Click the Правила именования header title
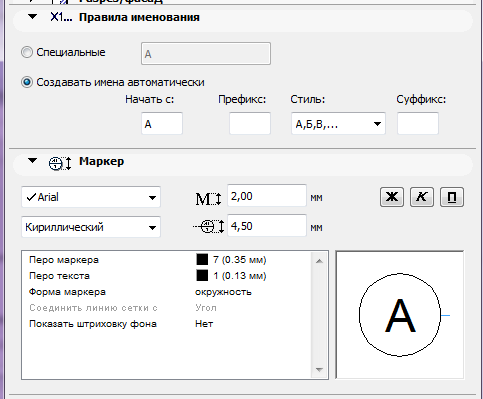483x399 pixels. click(139, 17)
